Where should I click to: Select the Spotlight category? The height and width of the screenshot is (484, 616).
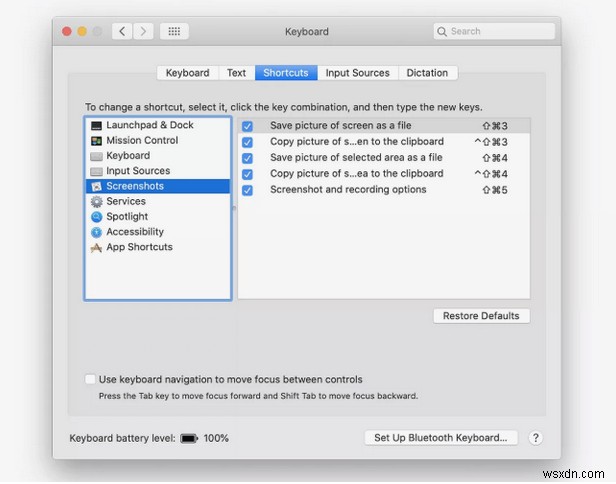[x=158, y=217]
